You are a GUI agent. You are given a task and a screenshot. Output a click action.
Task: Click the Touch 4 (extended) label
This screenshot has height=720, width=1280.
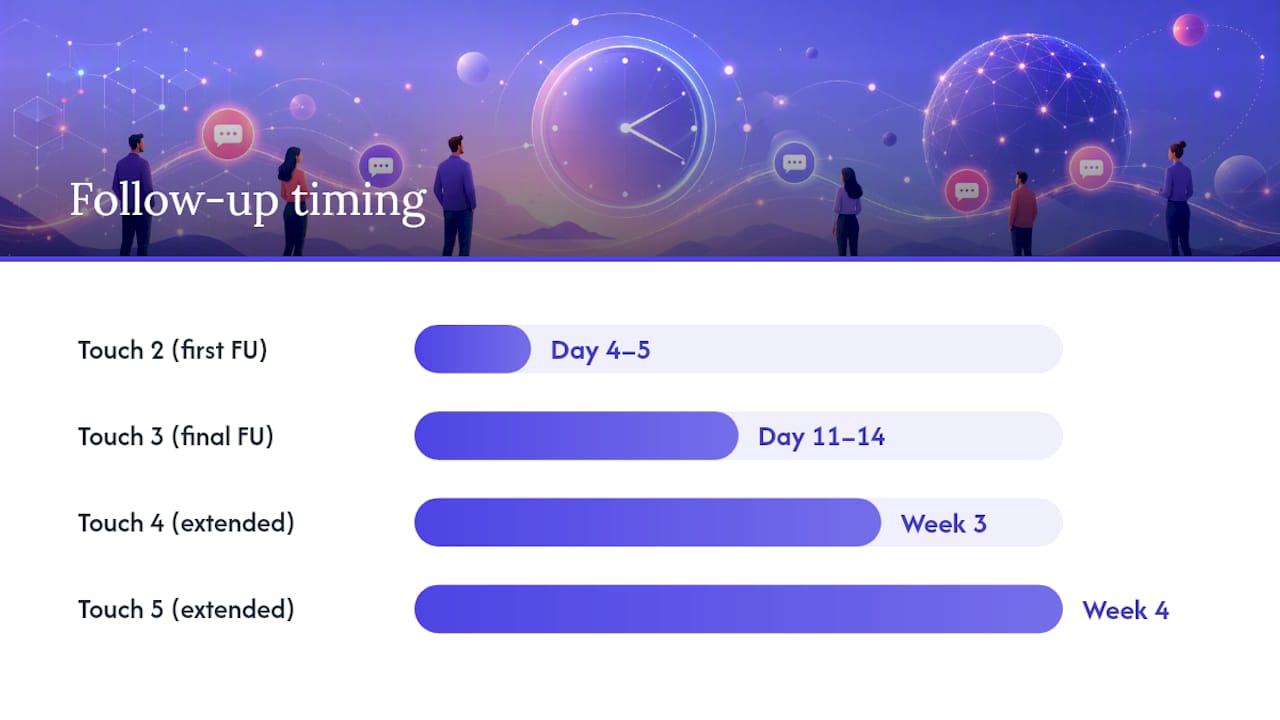click(186, 523)
